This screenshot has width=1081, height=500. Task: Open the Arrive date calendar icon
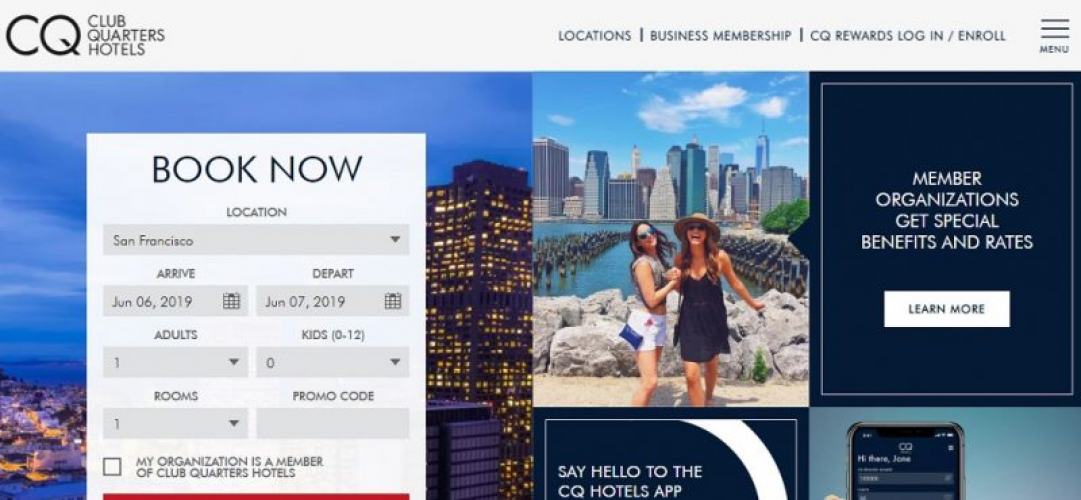[x=231, y=301]
